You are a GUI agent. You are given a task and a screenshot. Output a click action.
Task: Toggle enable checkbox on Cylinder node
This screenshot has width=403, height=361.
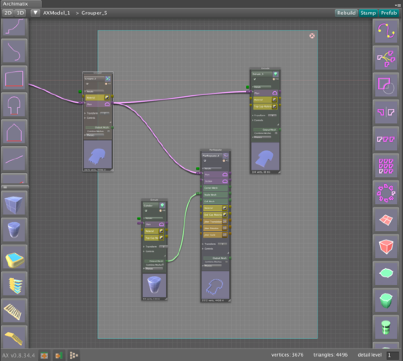coord(146,211)
